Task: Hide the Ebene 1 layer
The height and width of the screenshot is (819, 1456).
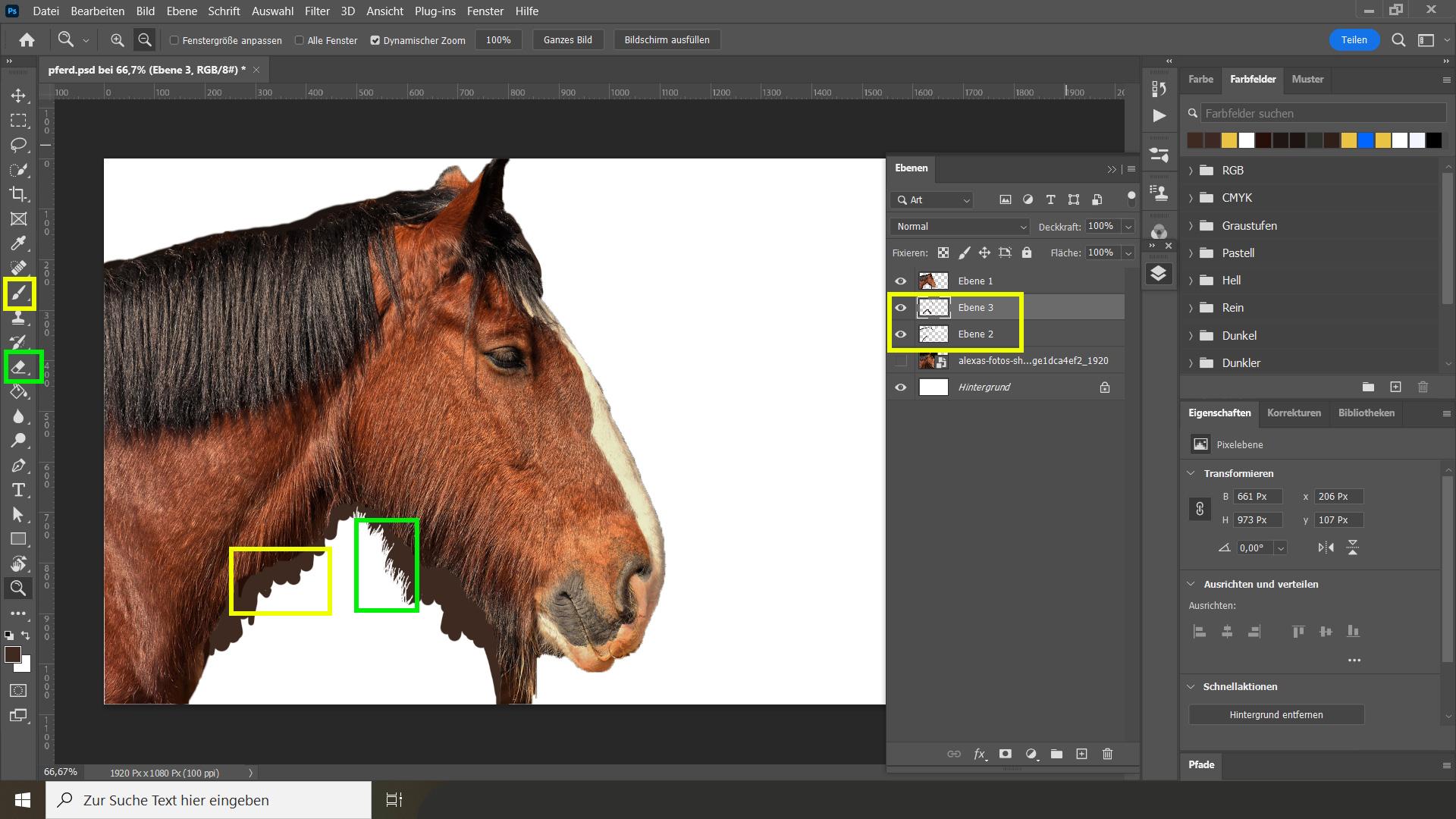Action: pos(901,281)
